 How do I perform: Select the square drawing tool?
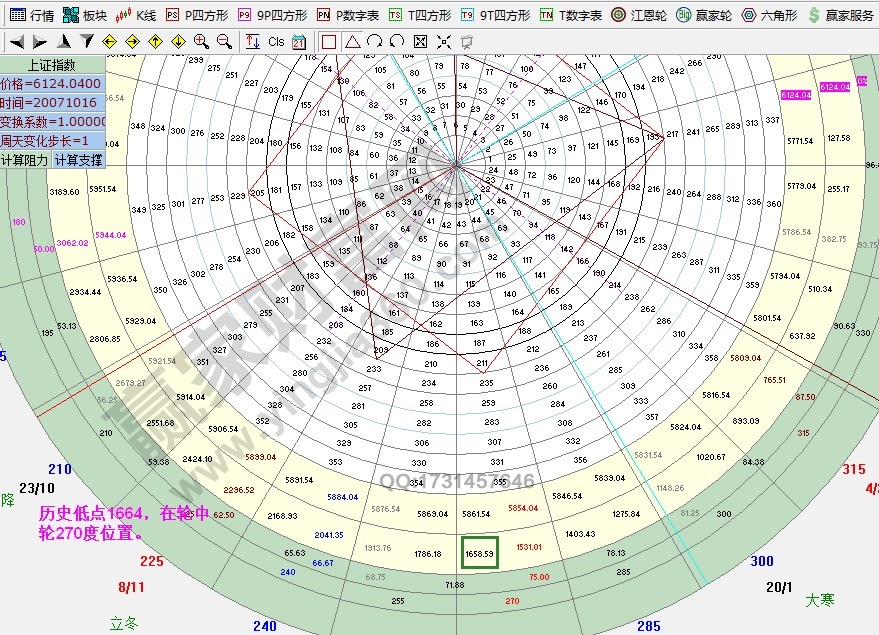[x=329, y=41]
